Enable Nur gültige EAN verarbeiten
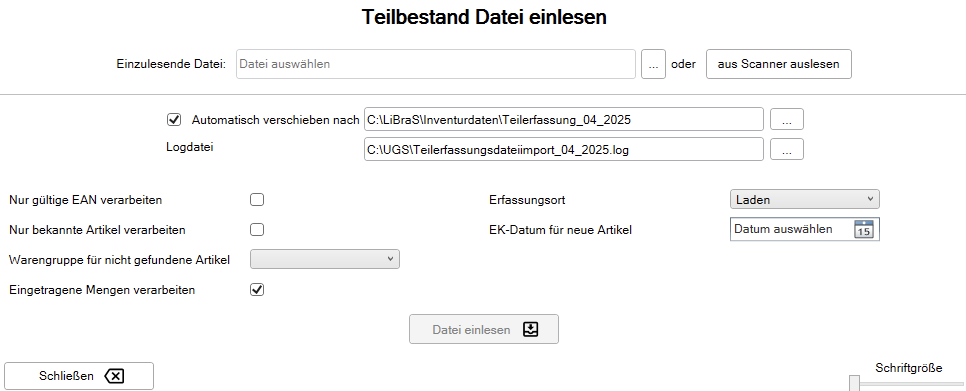Viewport: 966px width, 391px height. coord(257,200)
